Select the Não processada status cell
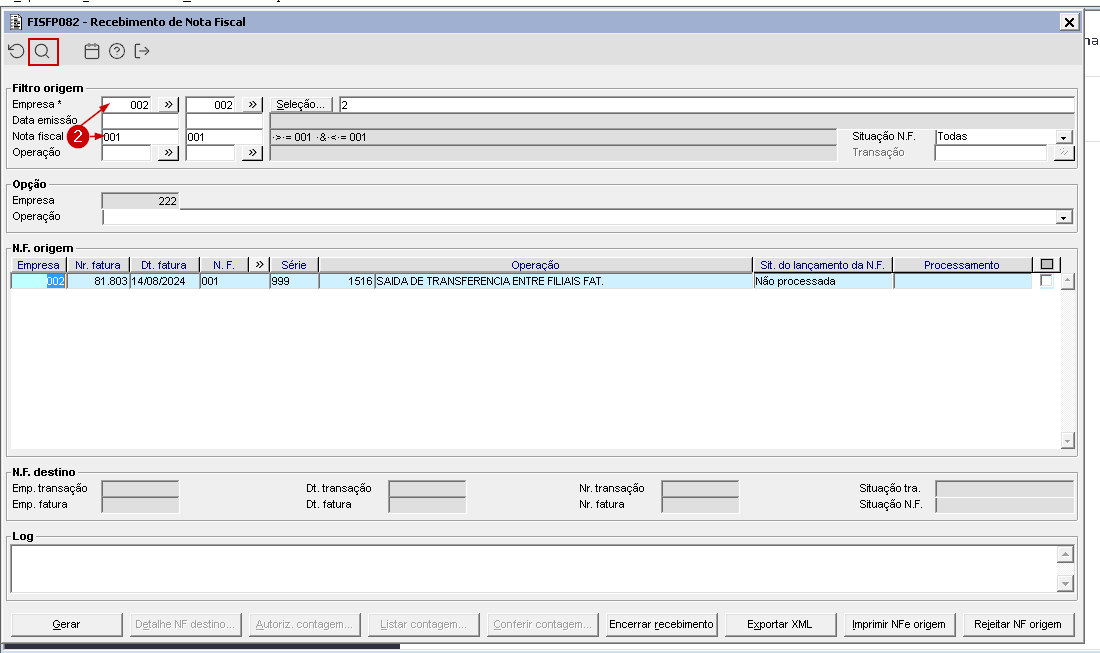Image resolution: width=1100 pixels, height=653 pixels. pyautogui.click(x=822, y=281)
